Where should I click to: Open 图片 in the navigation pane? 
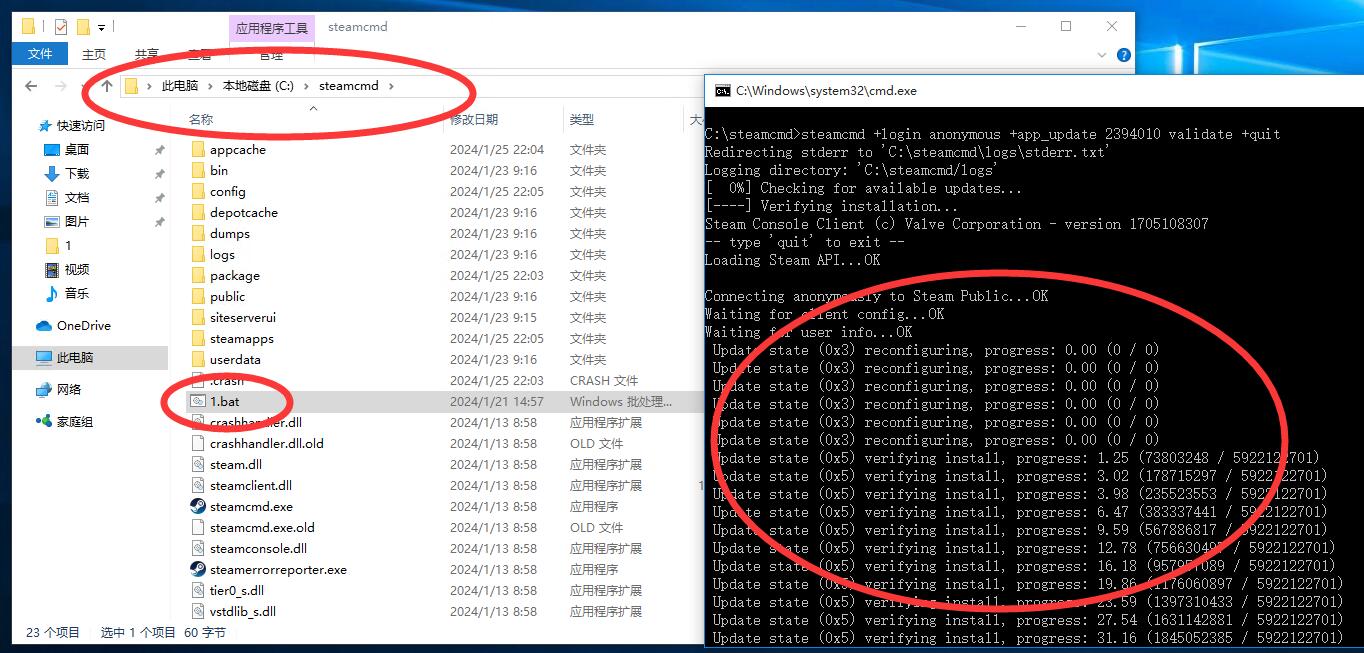point(77,222)
